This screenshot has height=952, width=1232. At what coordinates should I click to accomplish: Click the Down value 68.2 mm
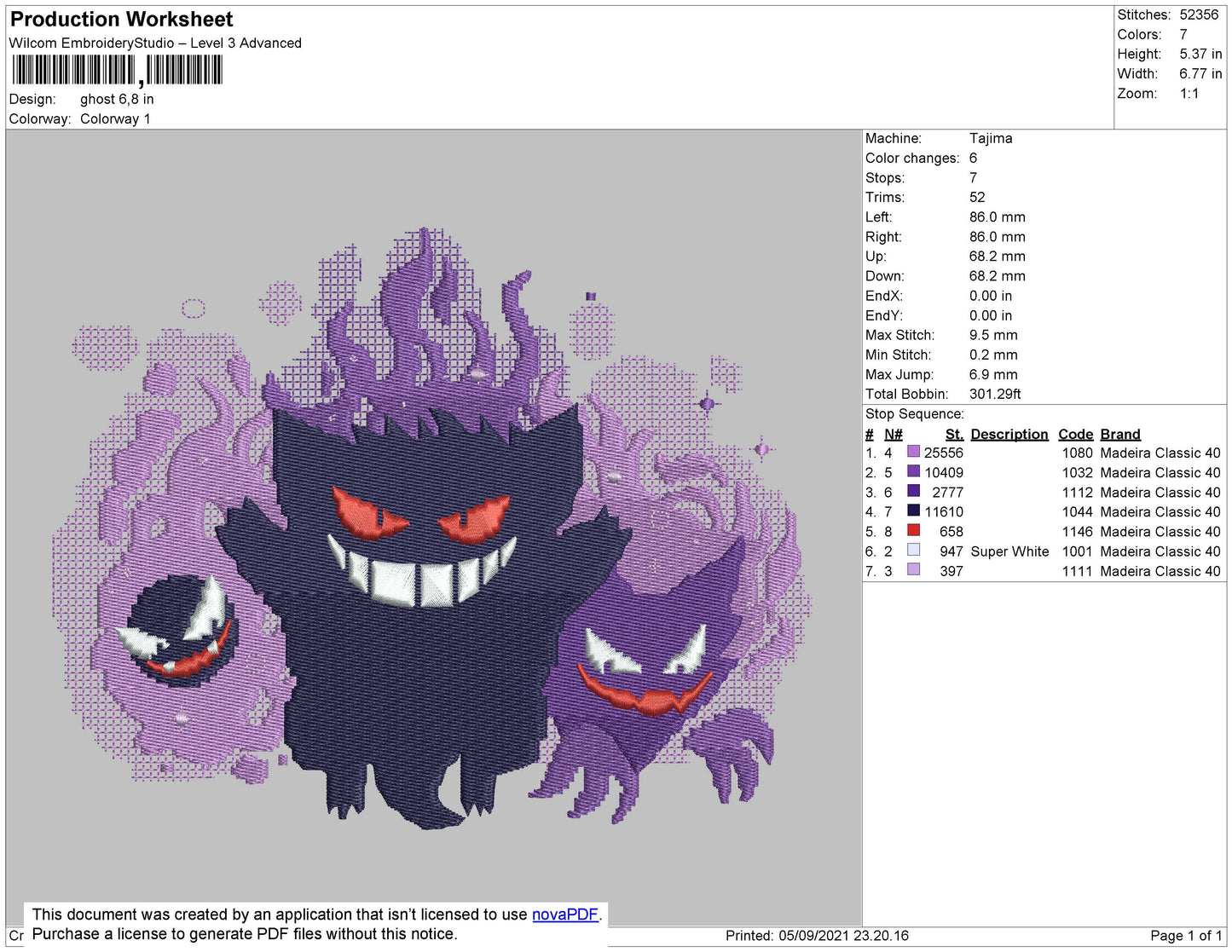[998, 275]
